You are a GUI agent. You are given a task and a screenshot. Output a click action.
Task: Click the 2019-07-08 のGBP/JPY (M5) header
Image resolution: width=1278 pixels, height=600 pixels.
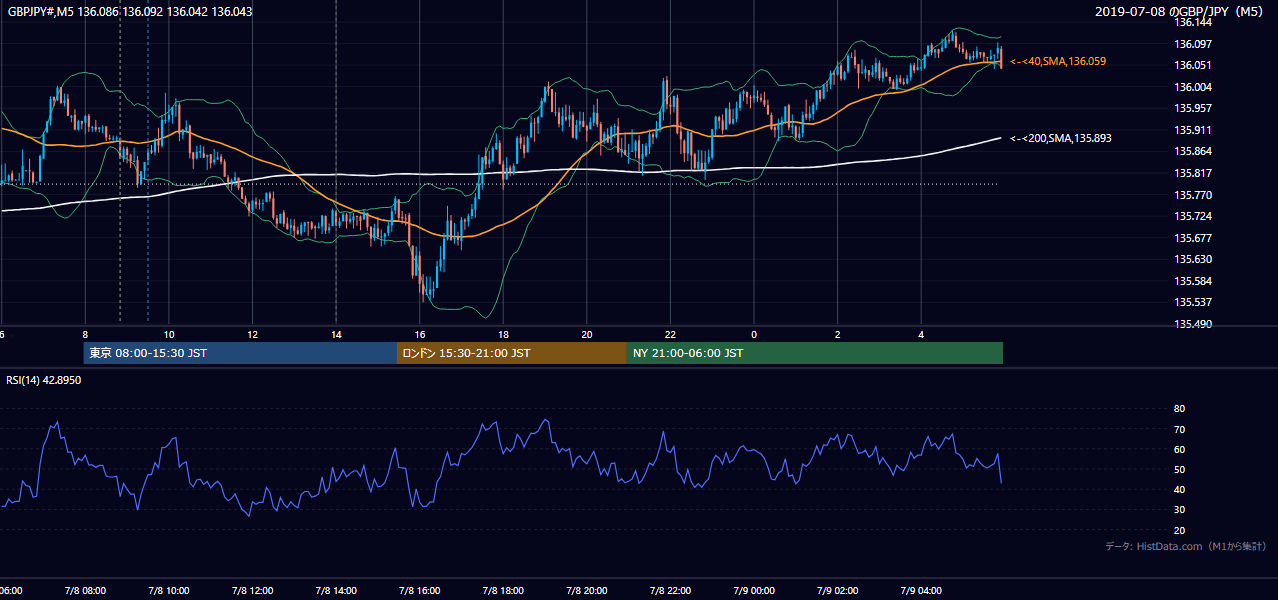coord(1180,11)
